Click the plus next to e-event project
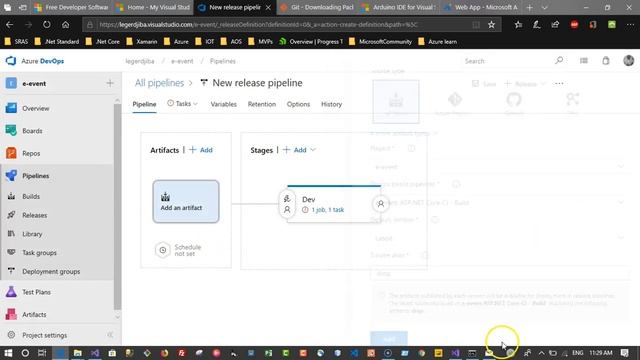The height and width of the screenshot is (360, 640). click(110, 83)
